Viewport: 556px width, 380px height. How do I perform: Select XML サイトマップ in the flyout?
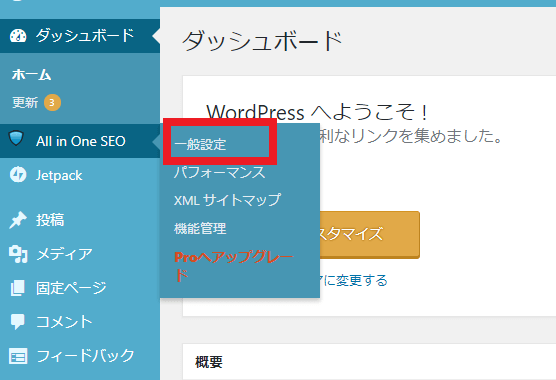[x=227, y=200]
